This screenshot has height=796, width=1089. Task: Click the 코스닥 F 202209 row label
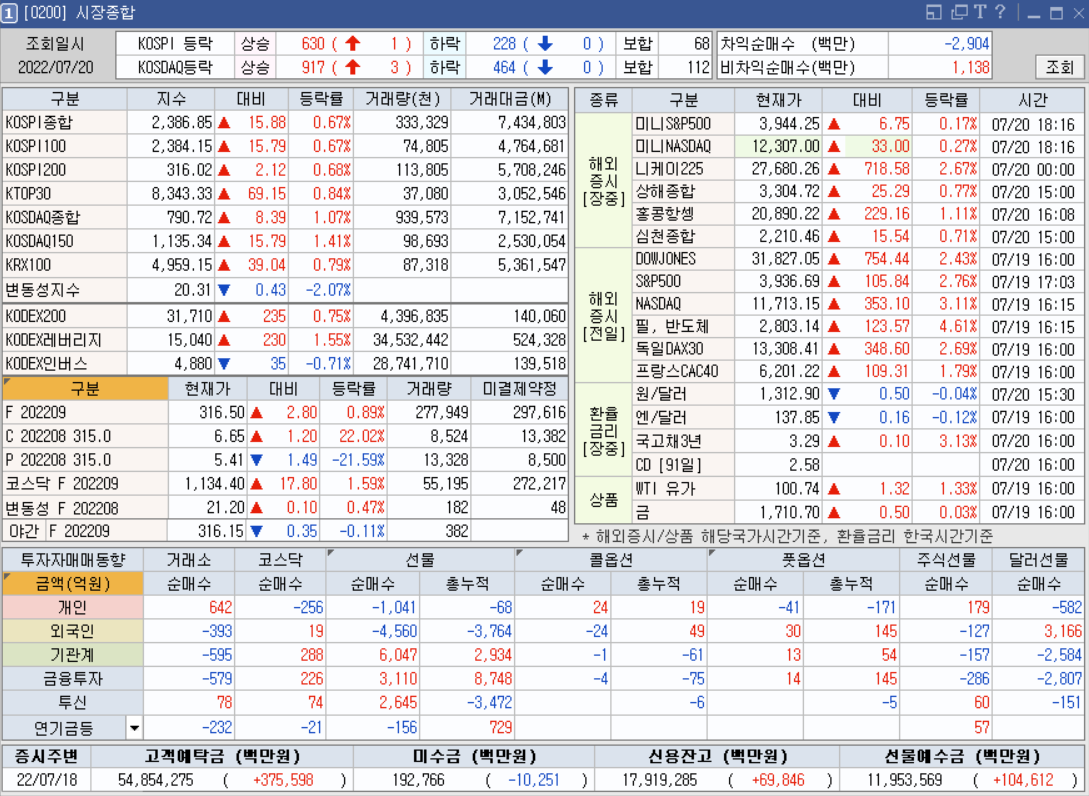coord(85,483)
